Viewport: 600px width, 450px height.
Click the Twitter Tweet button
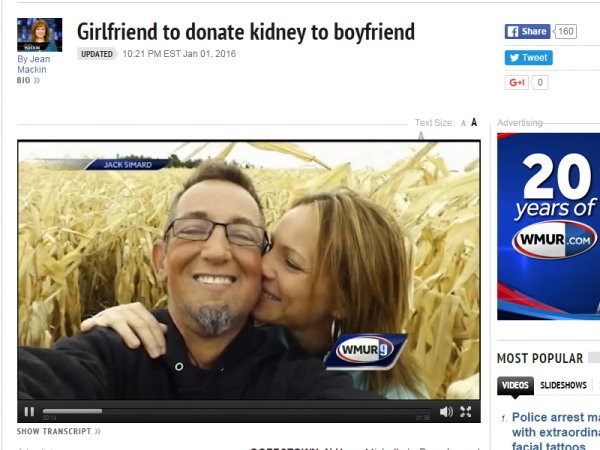528,58
